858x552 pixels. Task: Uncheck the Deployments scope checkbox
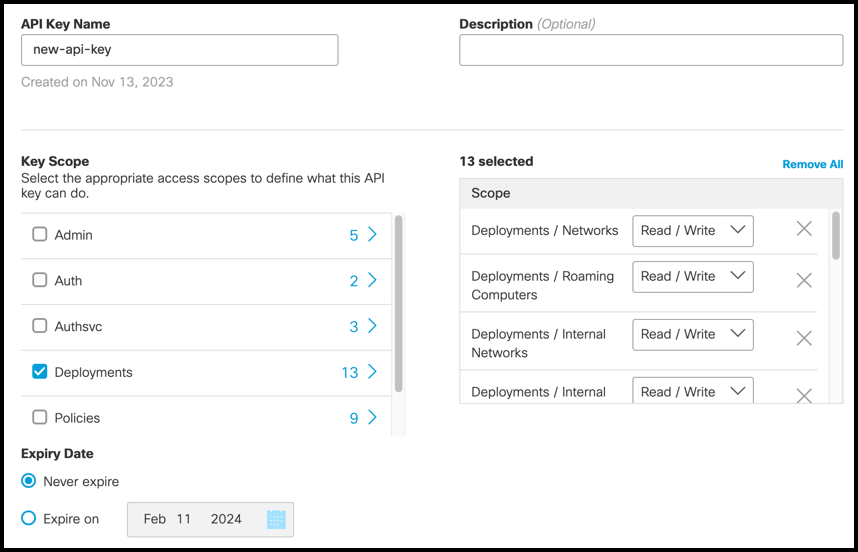point(40,372)
